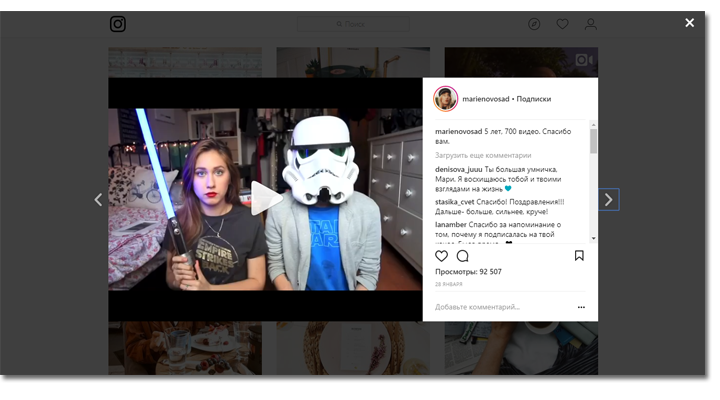This screenshot has height=400, width=720.
Task: Open the denisova_juuu commenter profile
Action: point(458,169)
